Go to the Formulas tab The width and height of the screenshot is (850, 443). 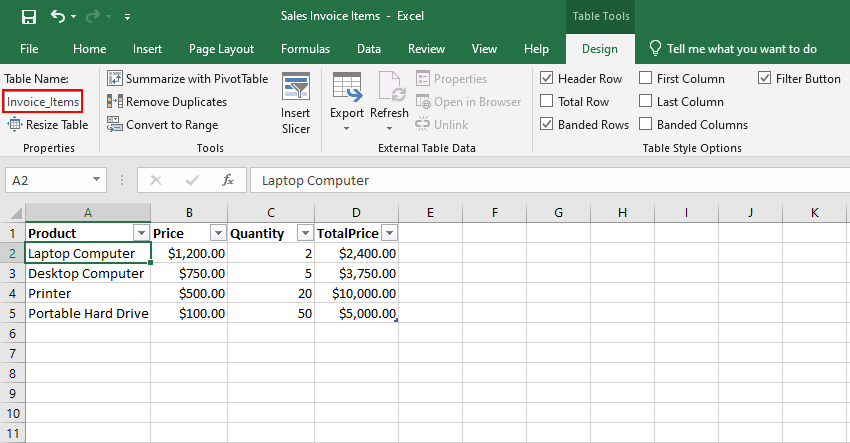click(x=305, y=49)
